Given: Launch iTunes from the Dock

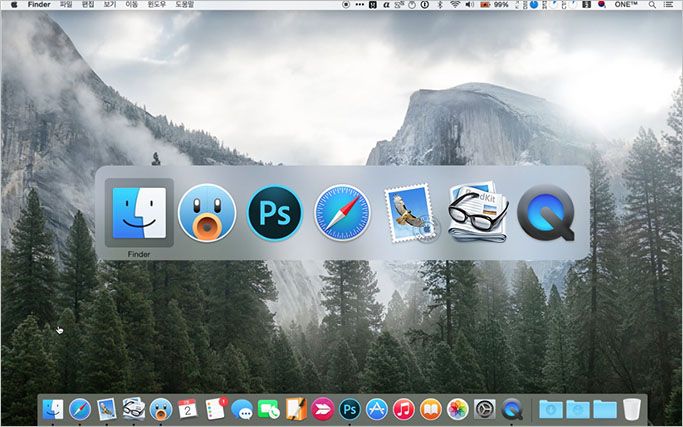Looking at the screenshot, I should click(x=404, y=410).
